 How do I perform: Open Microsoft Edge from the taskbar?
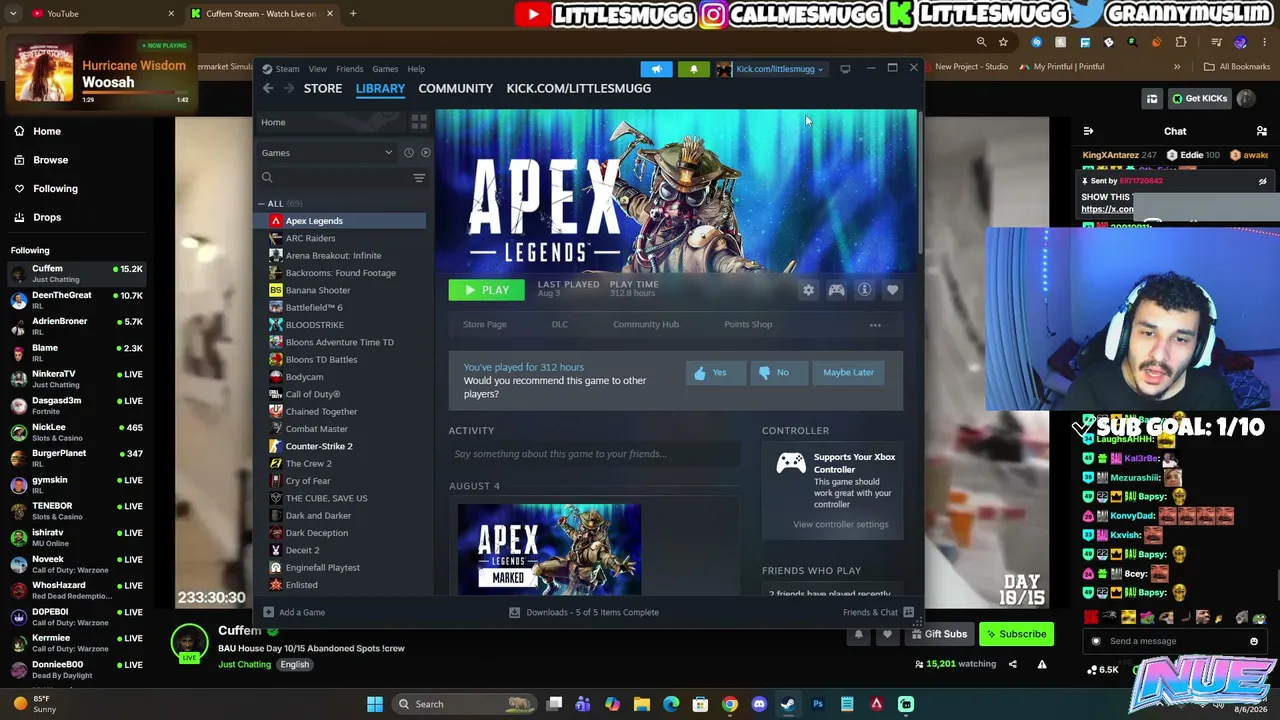[x=671, y=704]
